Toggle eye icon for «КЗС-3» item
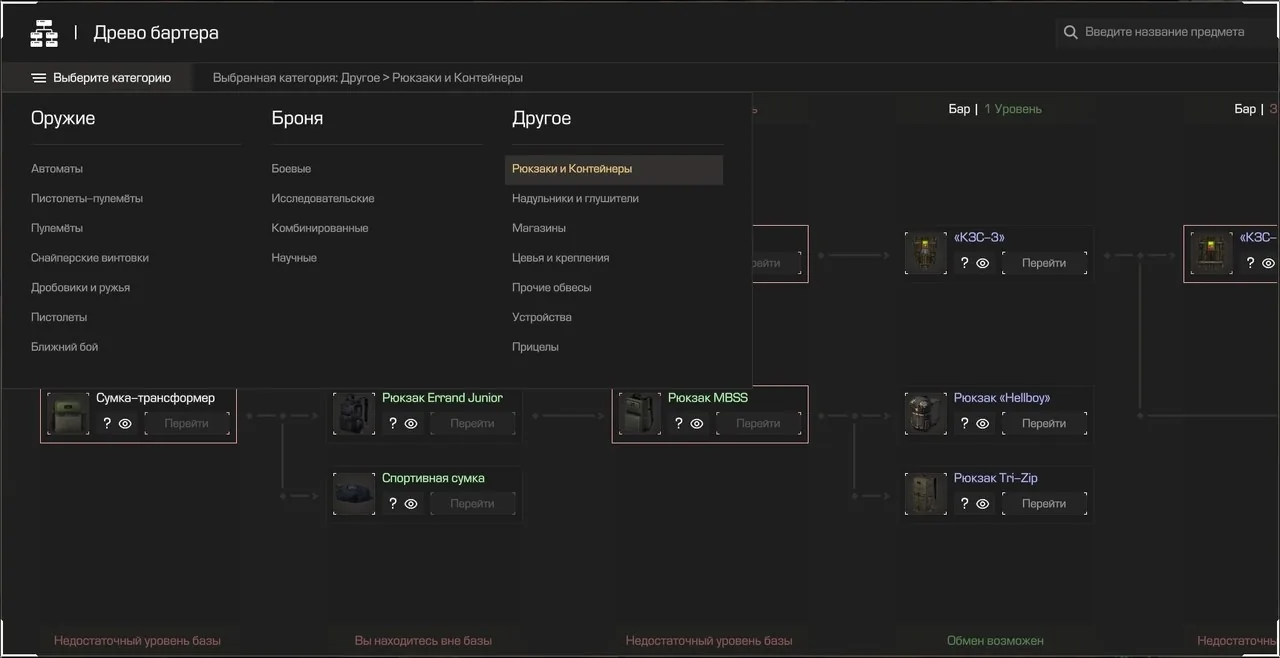 click(x=983, y=264)
